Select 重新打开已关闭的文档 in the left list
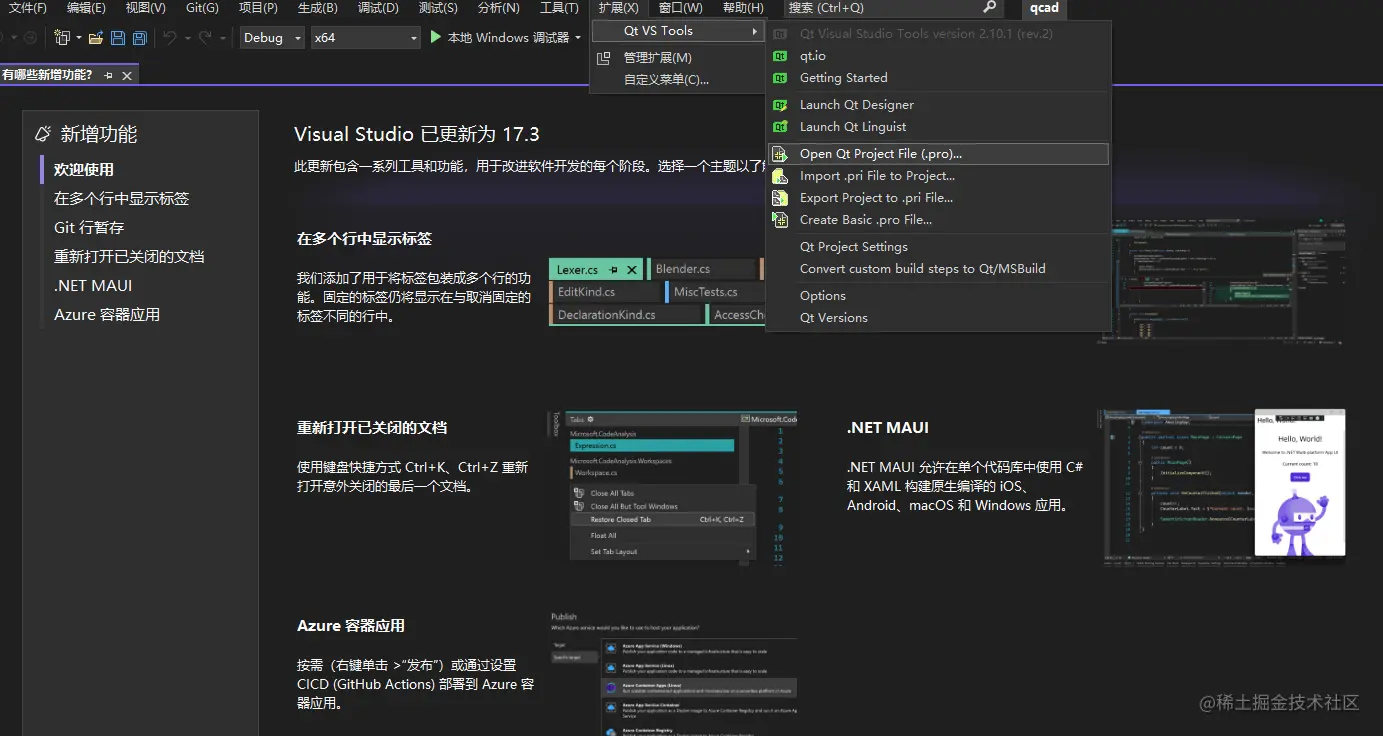Image resolution: width=1383 pixels, height=736 pixels. coord(129,257)
